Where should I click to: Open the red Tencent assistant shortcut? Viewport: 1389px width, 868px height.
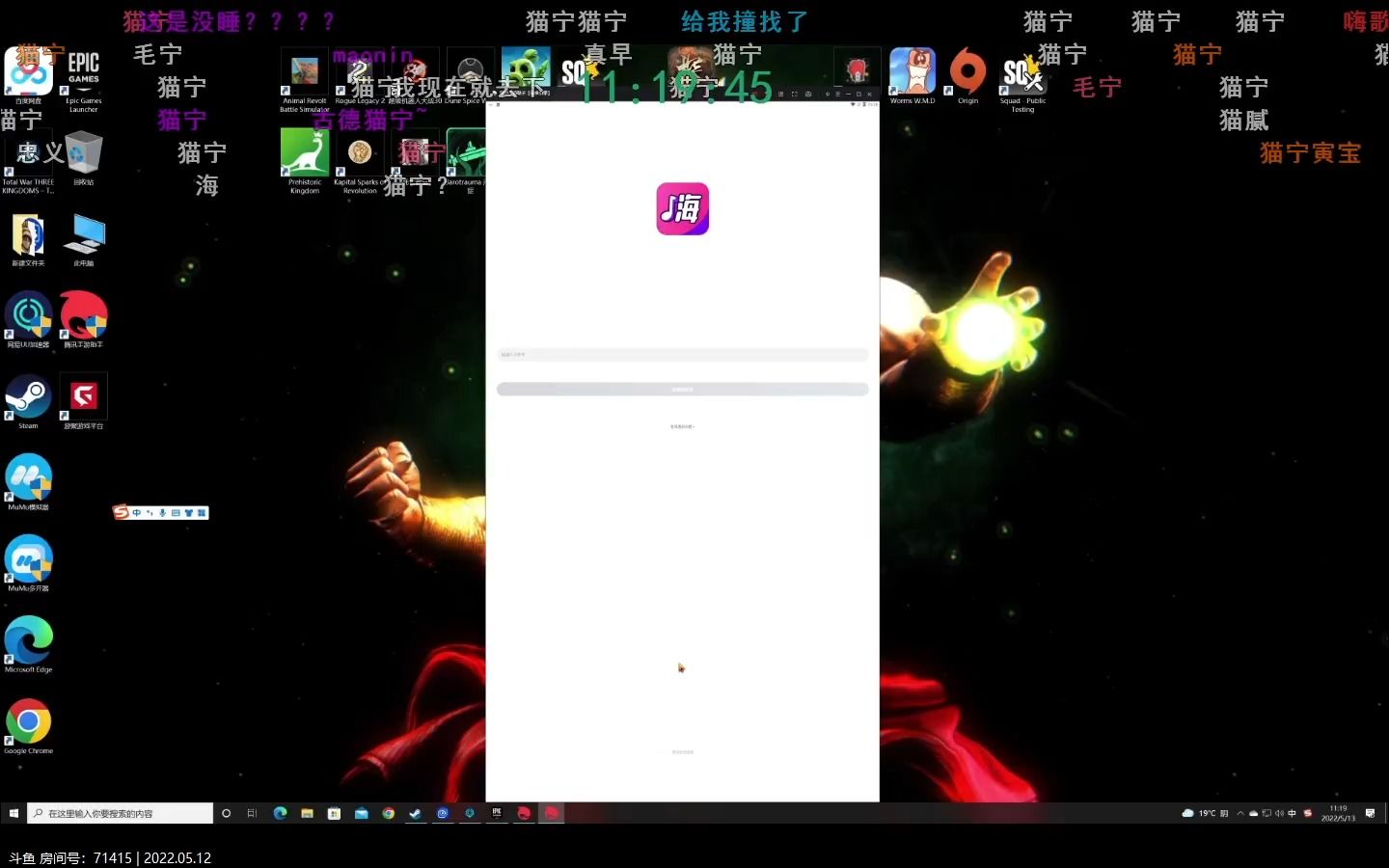[x=84, y=319]
